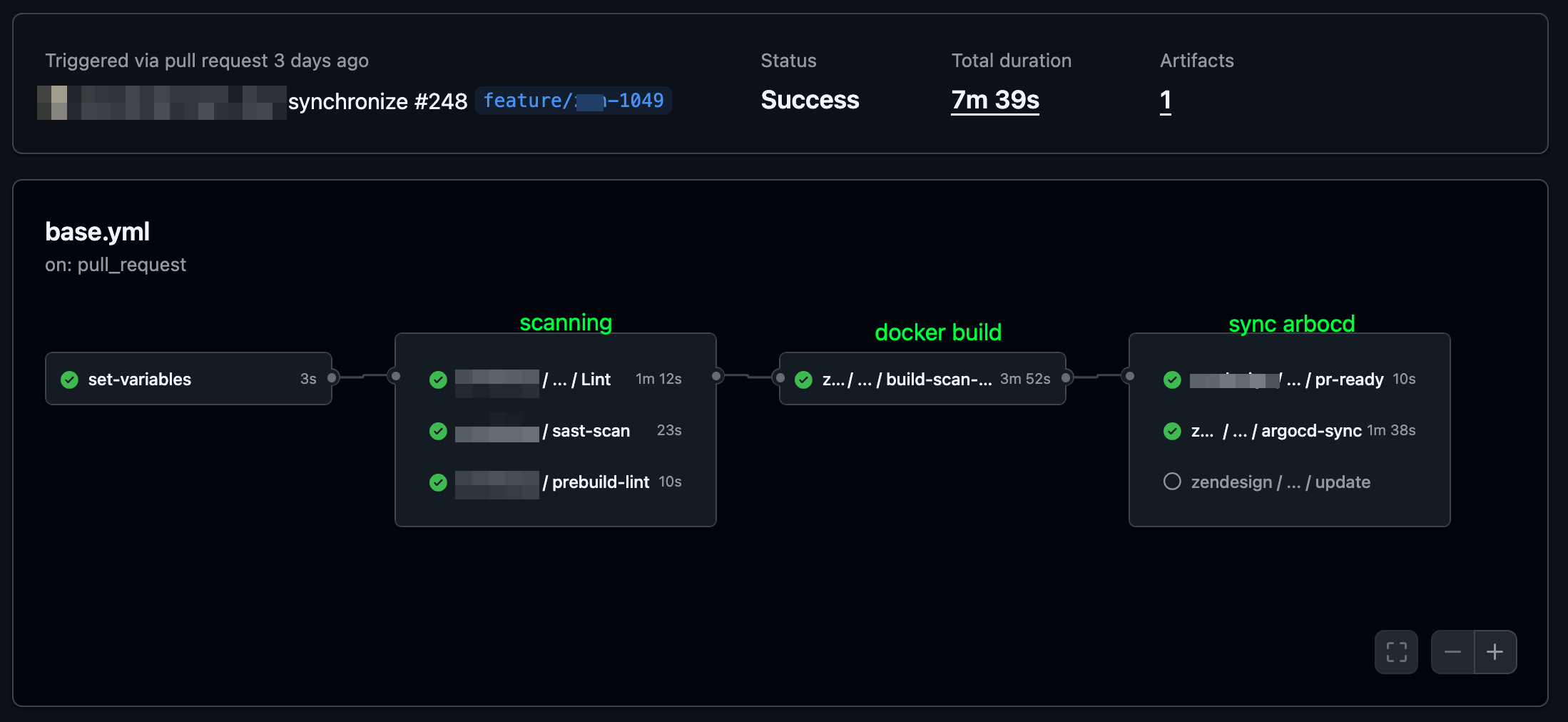Click the fullscreen expand icon

pos(1396,651)
